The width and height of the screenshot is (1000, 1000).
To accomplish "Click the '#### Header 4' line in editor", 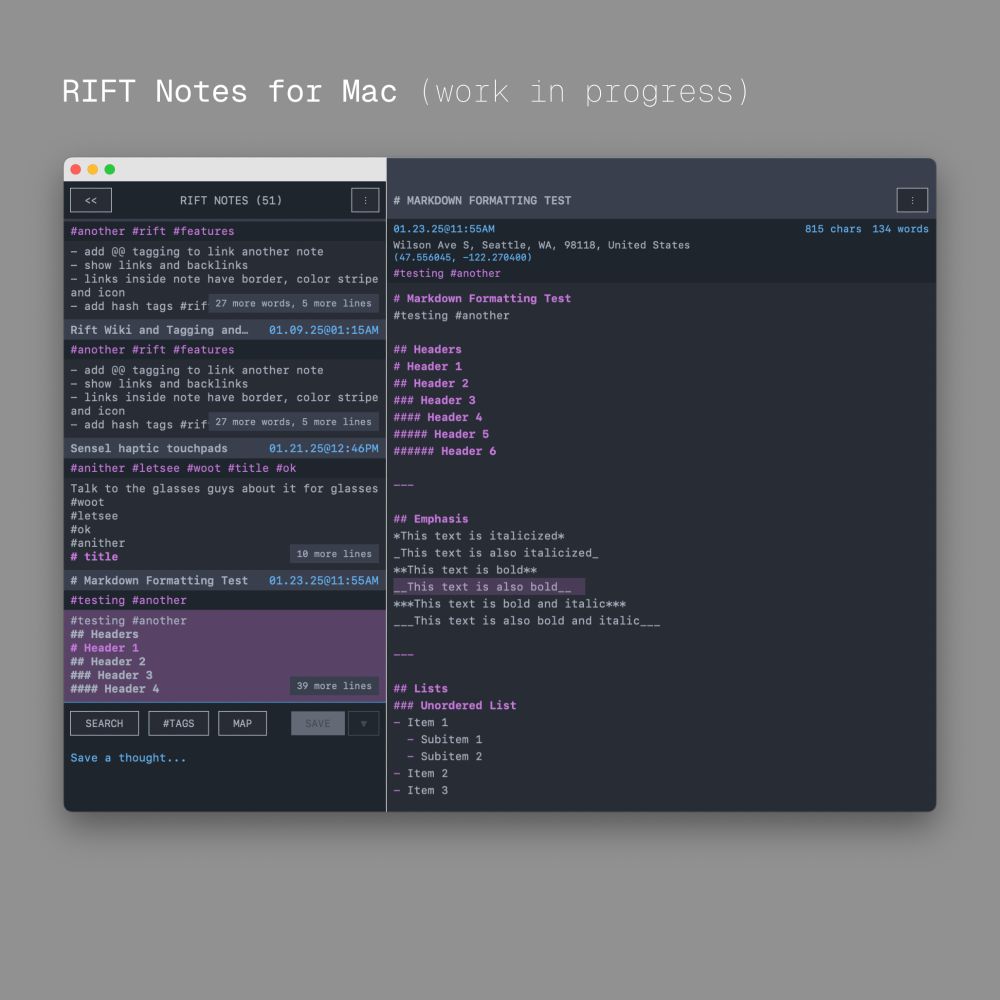I will pos(438,417).
